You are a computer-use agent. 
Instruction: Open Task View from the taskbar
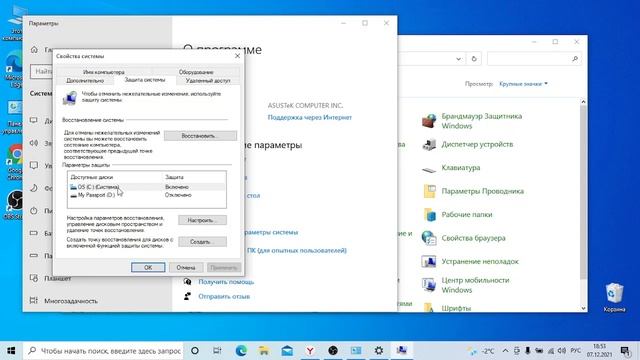pos(217,351)
